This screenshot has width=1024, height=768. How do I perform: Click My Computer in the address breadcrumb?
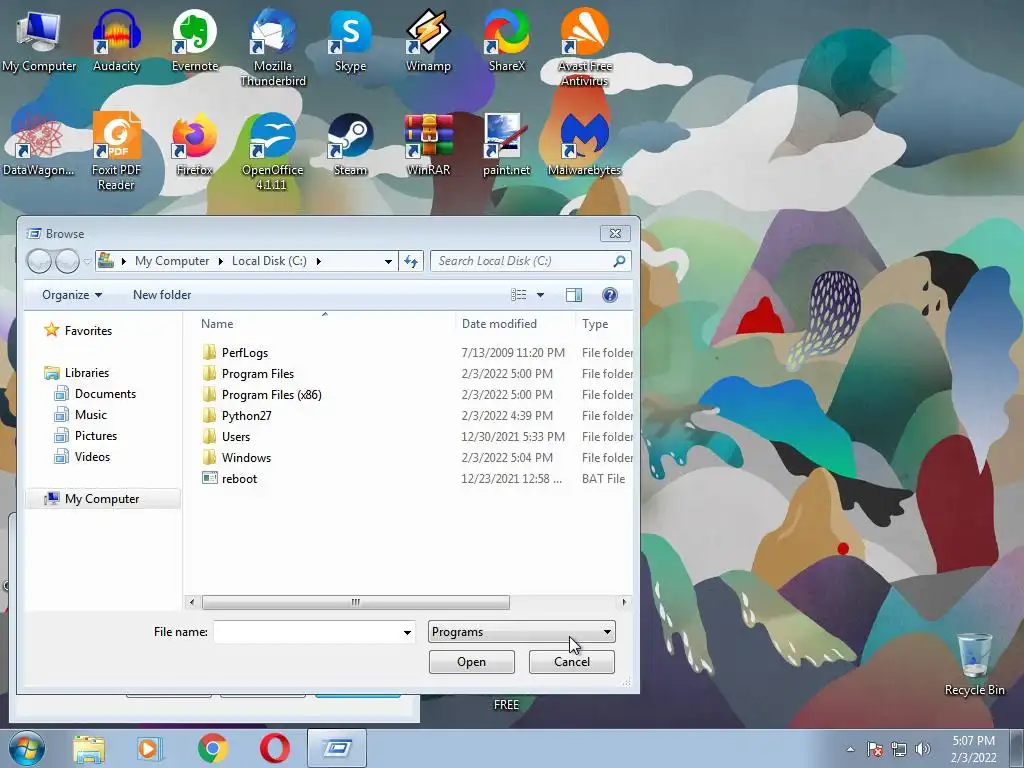coord(172,261)
